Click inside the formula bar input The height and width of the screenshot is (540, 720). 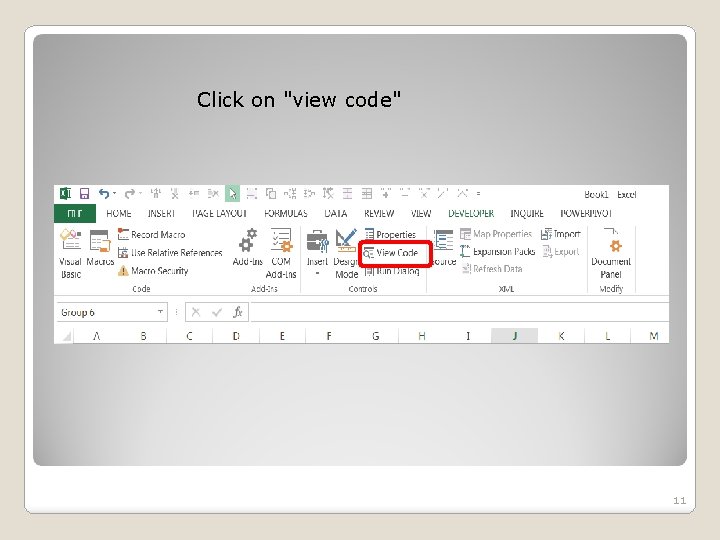(459, 312)
